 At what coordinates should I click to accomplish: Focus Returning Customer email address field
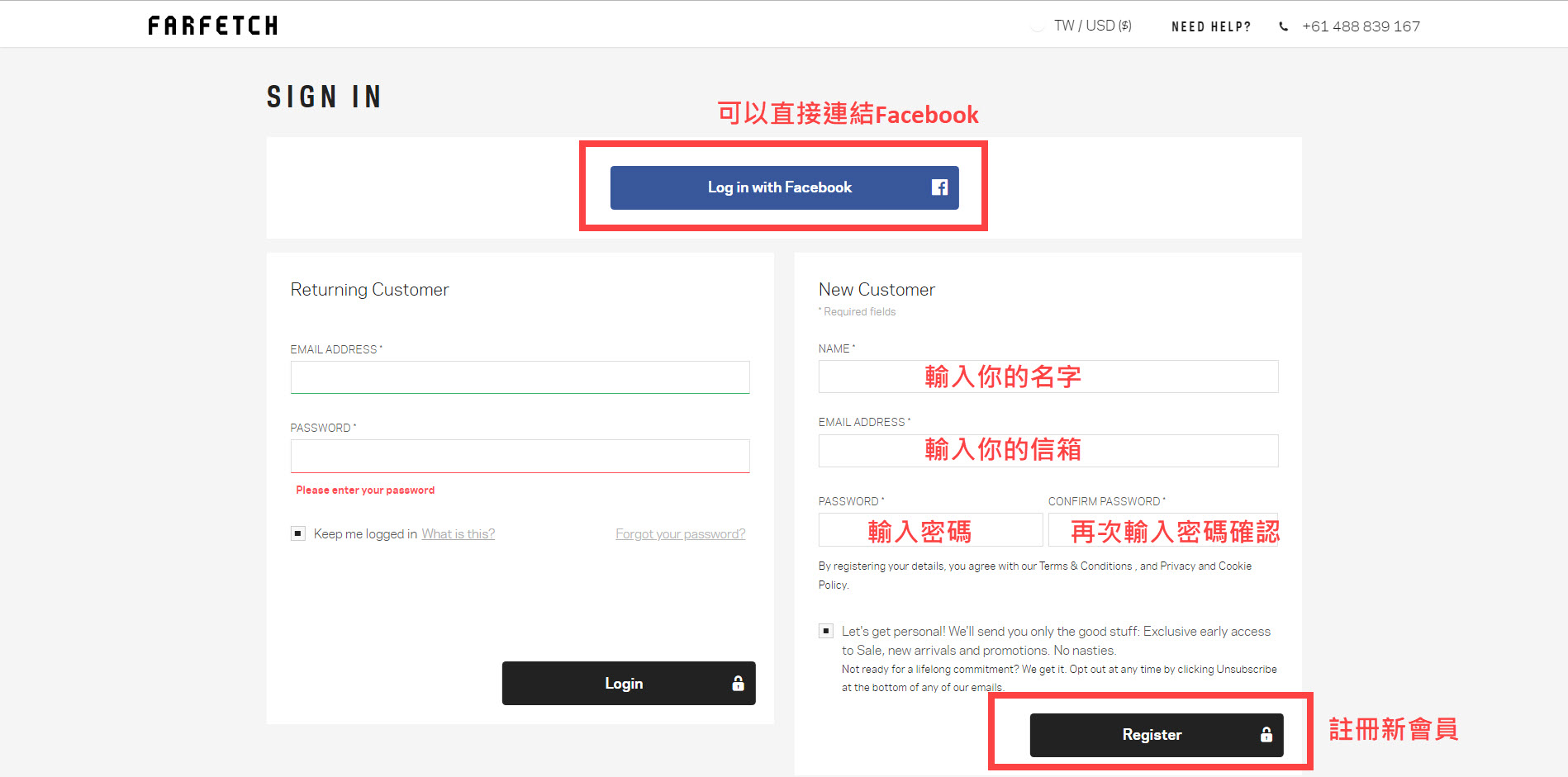tap(520, 377)
